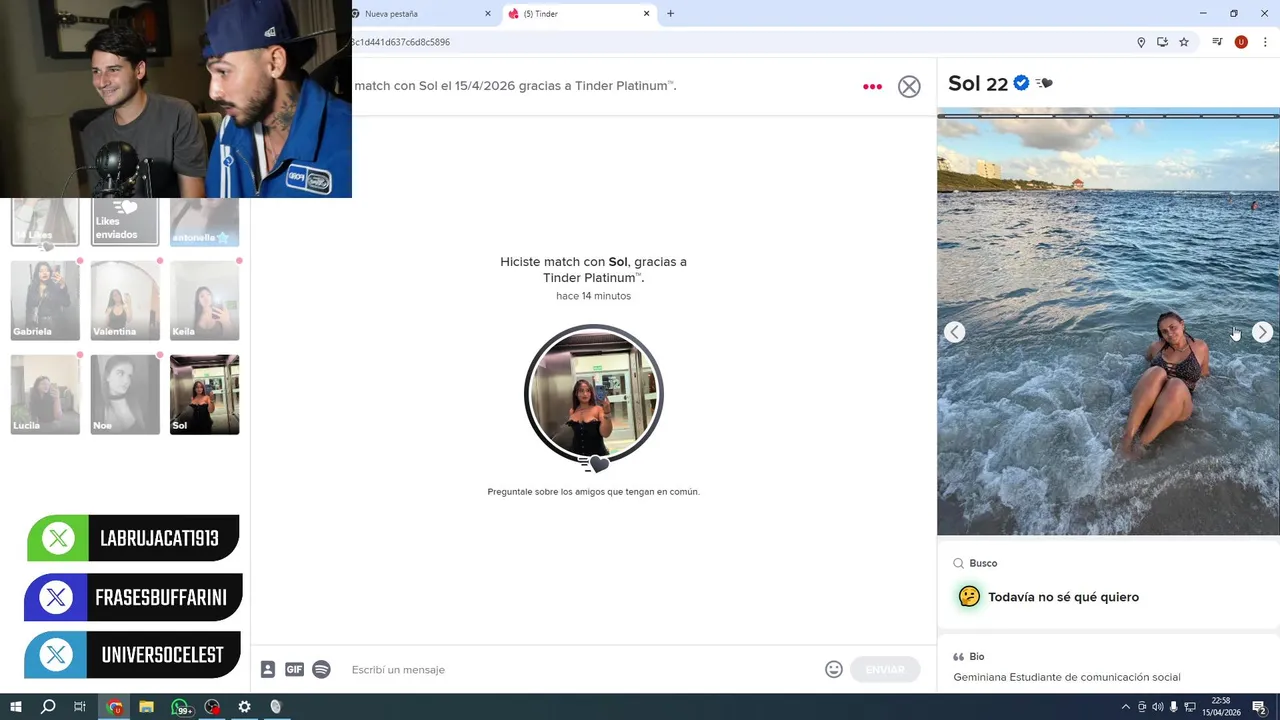
Task: Open the emoji picker
Action: click(834, 669)
